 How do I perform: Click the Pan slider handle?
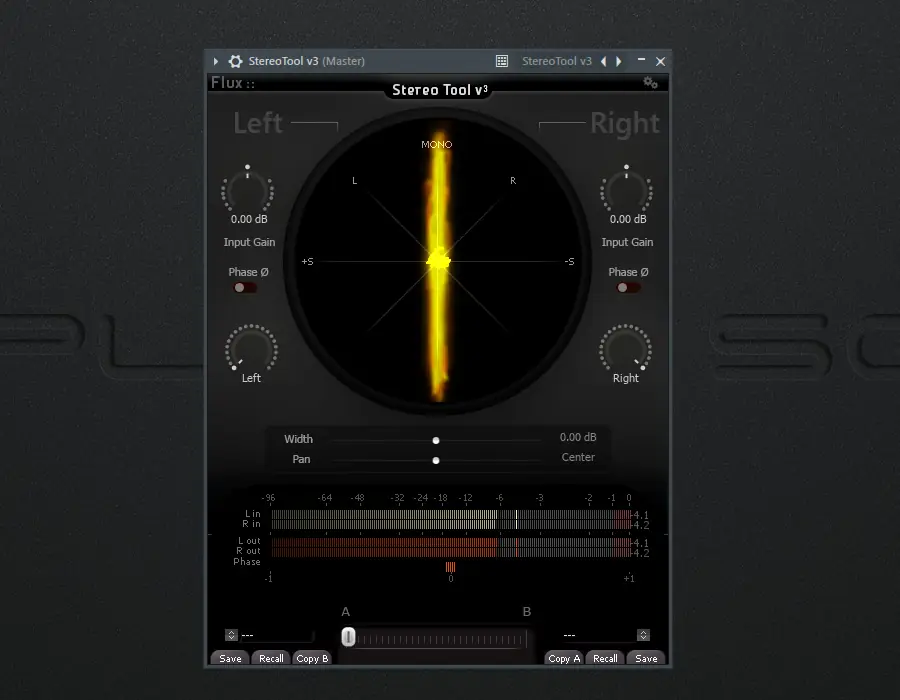coord(436,461)
